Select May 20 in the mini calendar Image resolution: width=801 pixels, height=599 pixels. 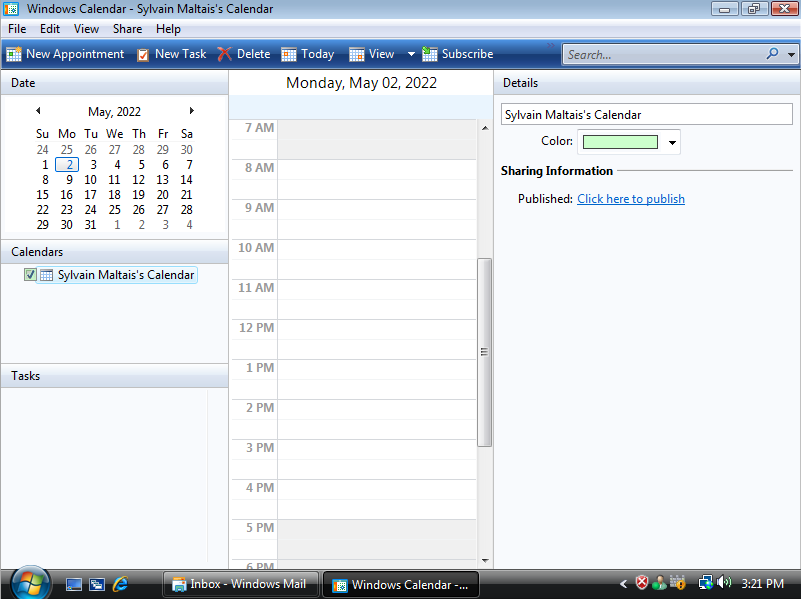tap(162, 195)
